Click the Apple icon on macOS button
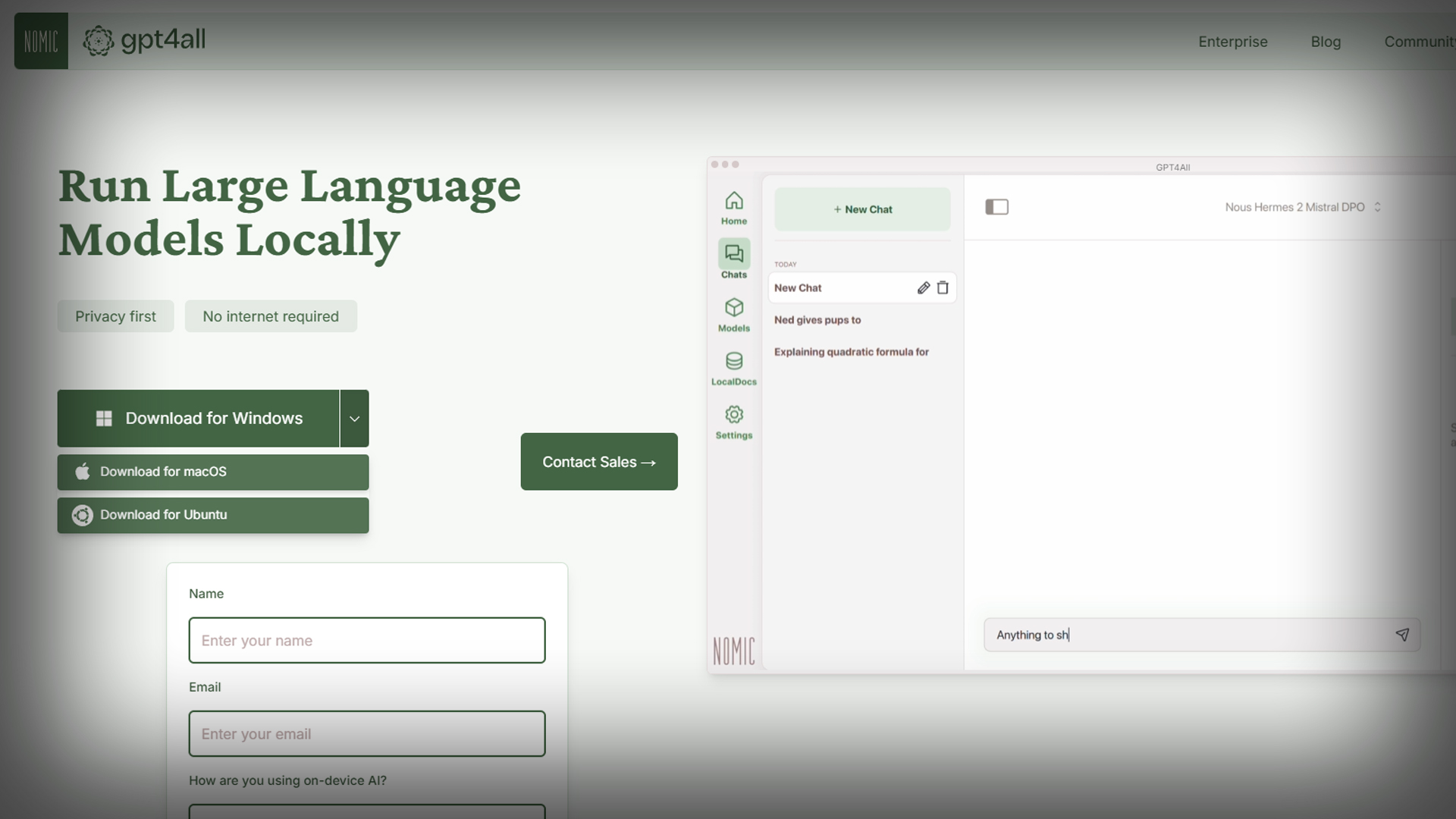The image size is (1456, 819). click(83, 472)
